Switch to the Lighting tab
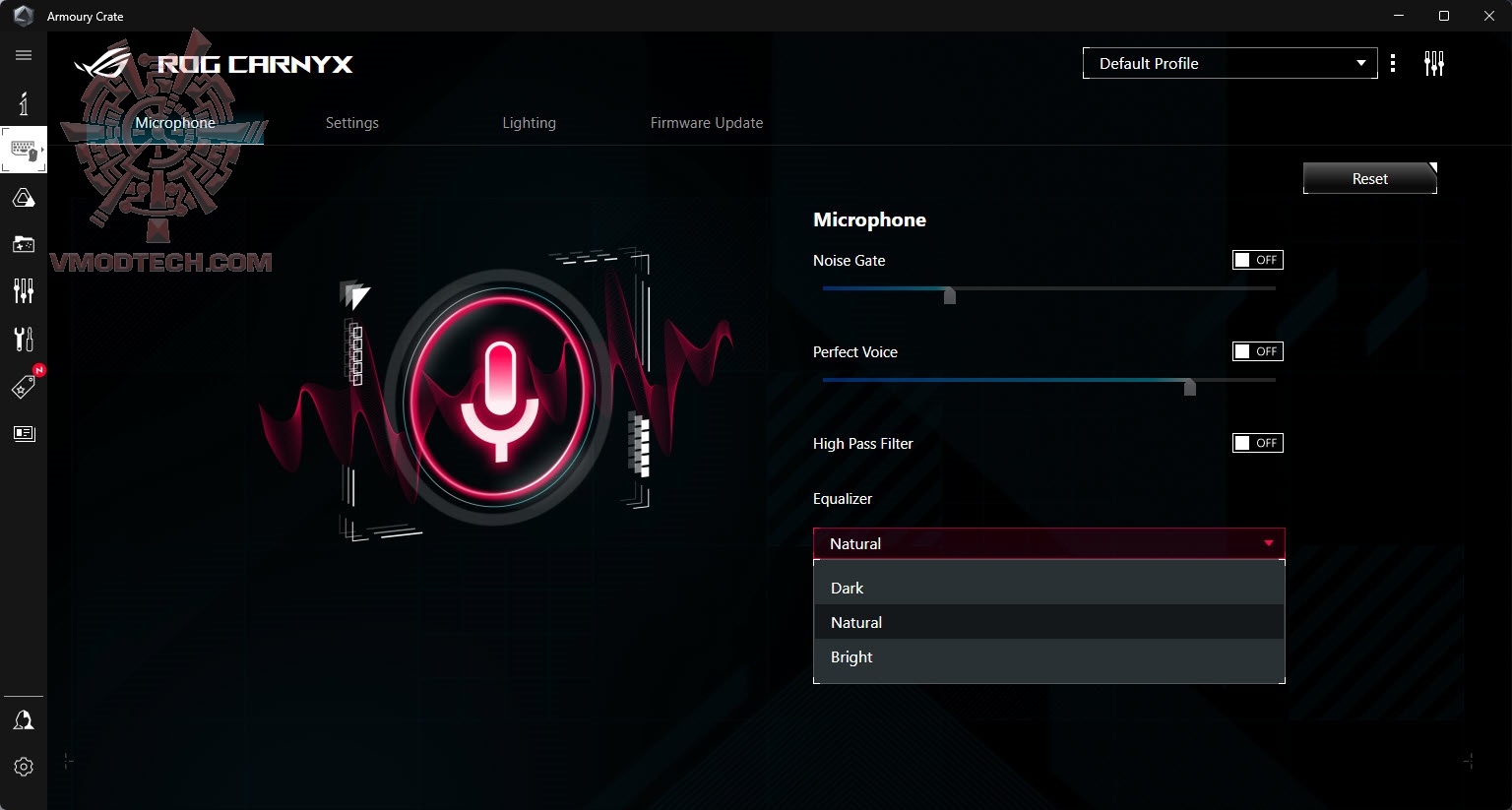This screenshot has width=1512, height=810. coord(529,122)
